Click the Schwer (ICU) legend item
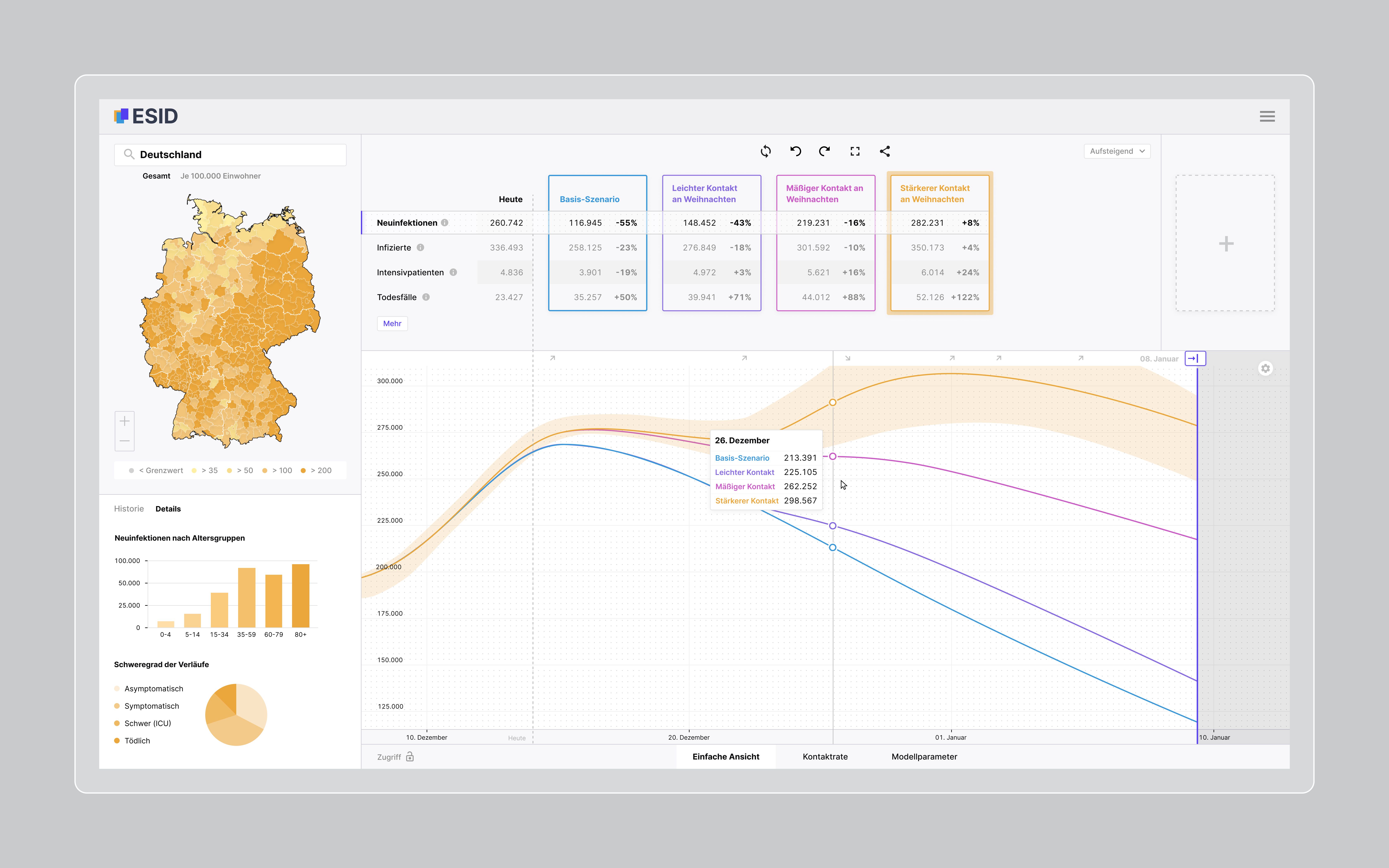This screenshot has width=1389, height=868. [x=142, y=723]
